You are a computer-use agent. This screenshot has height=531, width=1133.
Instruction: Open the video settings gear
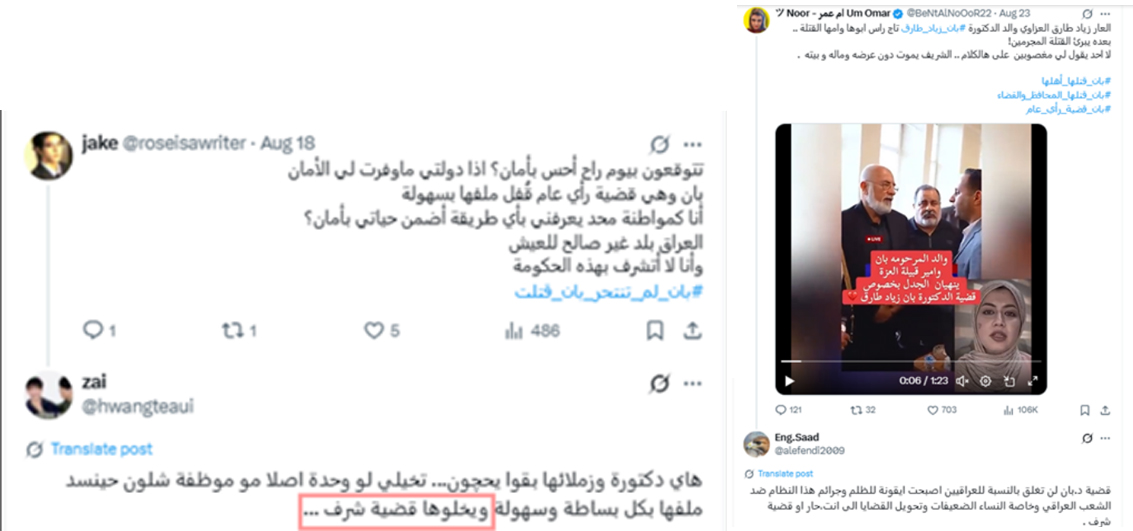(x=985, y=381)
